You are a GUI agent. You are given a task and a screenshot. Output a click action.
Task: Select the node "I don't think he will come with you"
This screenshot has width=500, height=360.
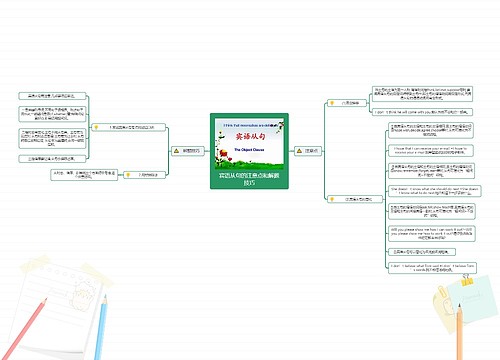point(422,112)
